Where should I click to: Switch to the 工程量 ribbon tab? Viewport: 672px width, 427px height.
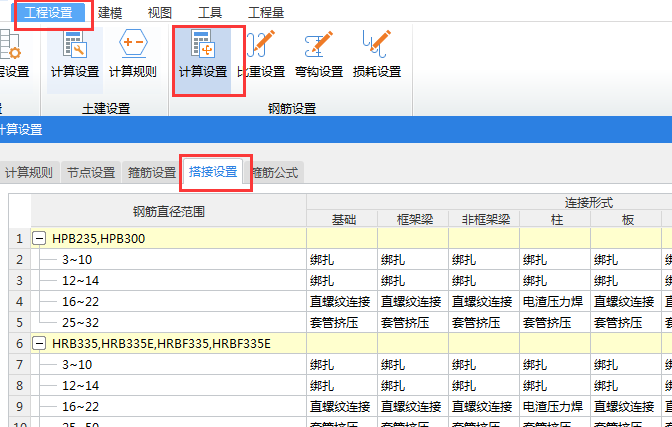click(266, 13)
